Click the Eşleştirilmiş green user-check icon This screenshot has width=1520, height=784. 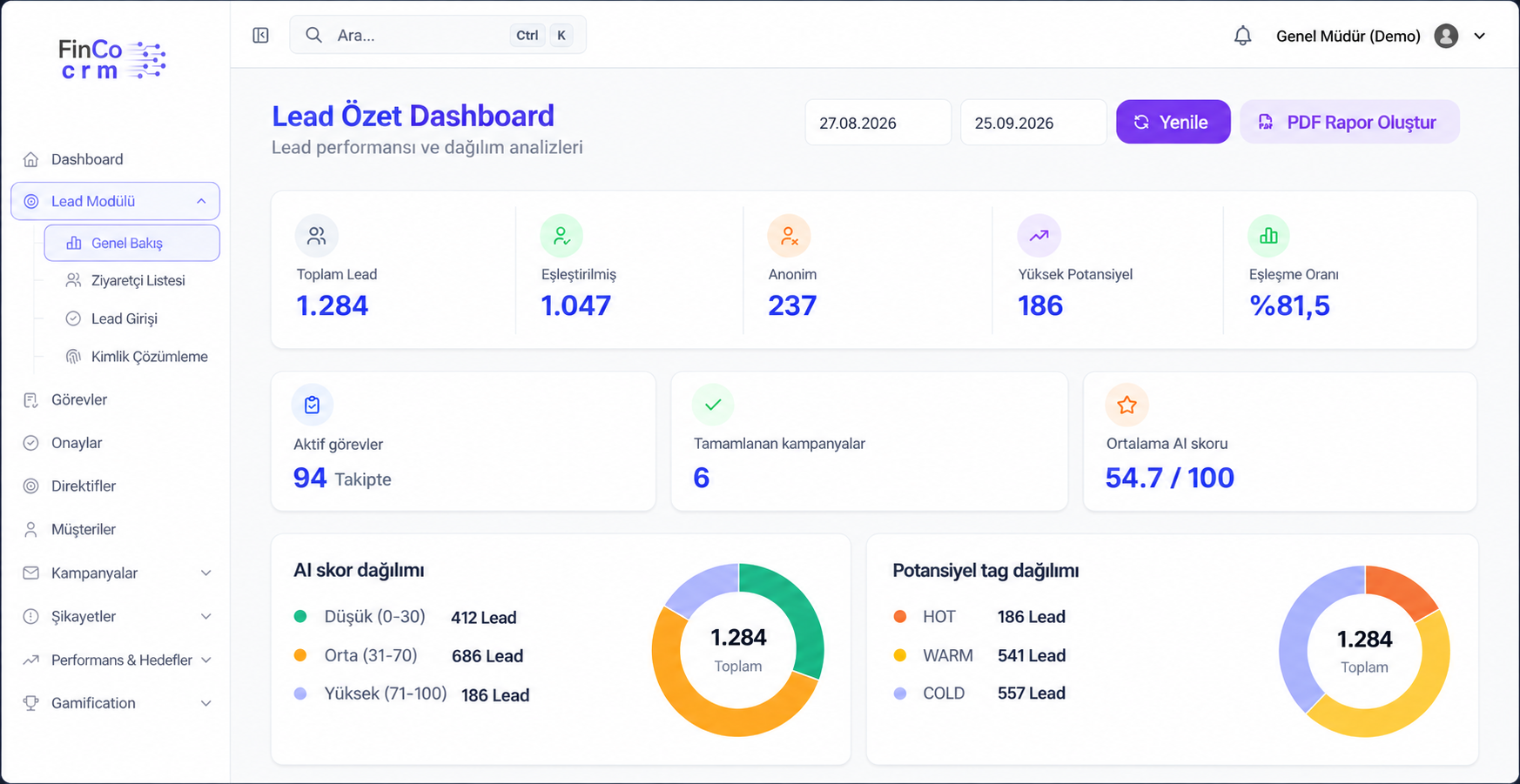[x=562, y=236]
